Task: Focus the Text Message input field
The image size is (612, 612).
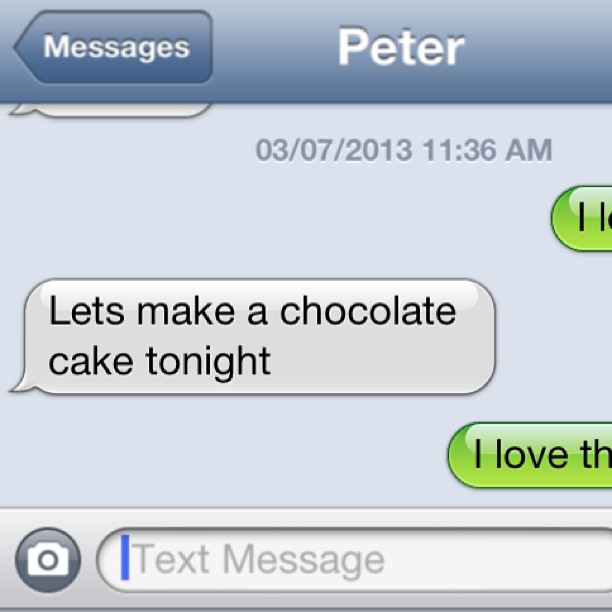Action: pyautogui.click(x=354, y=560)
